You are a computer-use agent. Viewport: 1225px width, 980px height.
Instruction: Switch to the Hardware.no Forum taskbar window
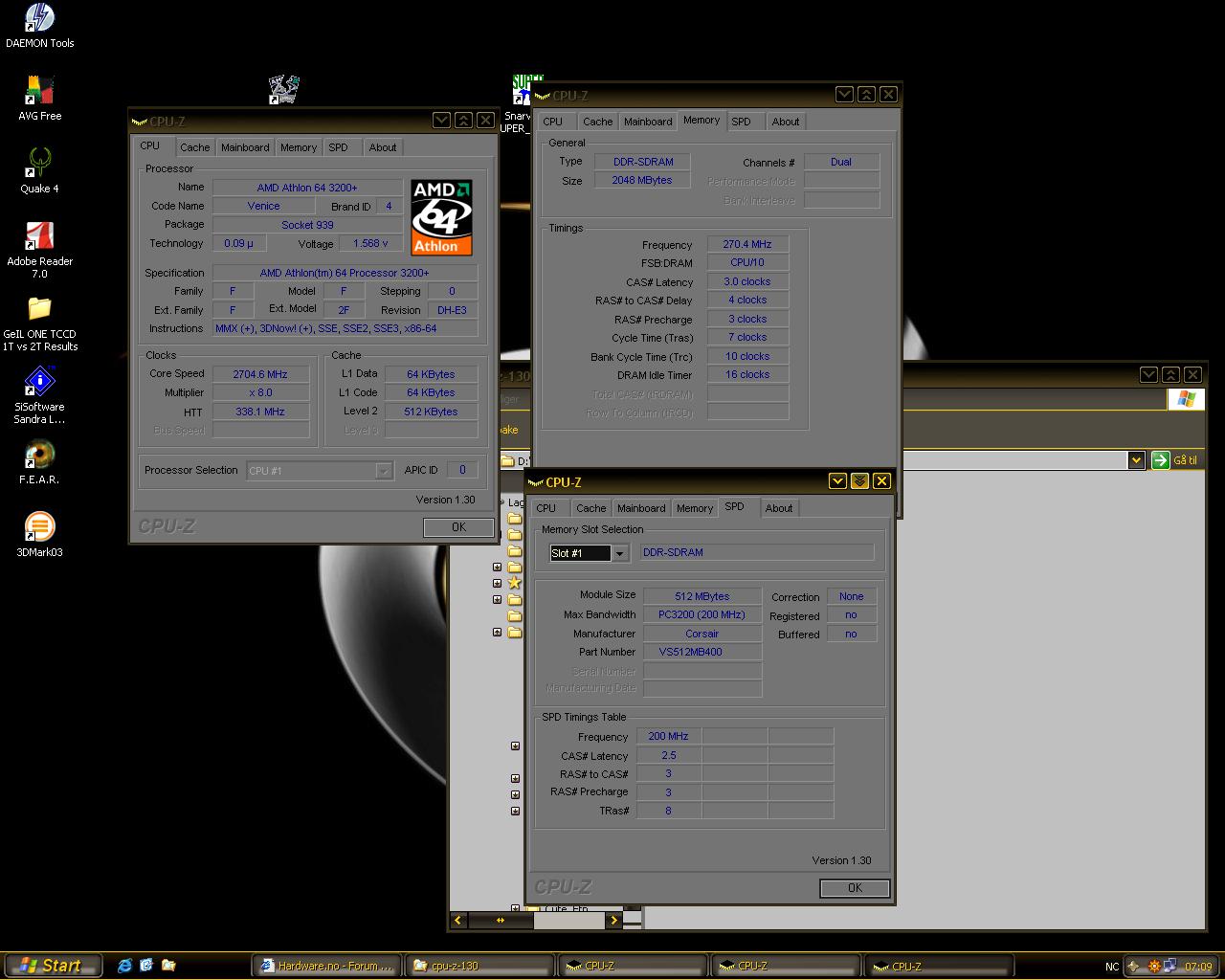[x=327, y=966]
